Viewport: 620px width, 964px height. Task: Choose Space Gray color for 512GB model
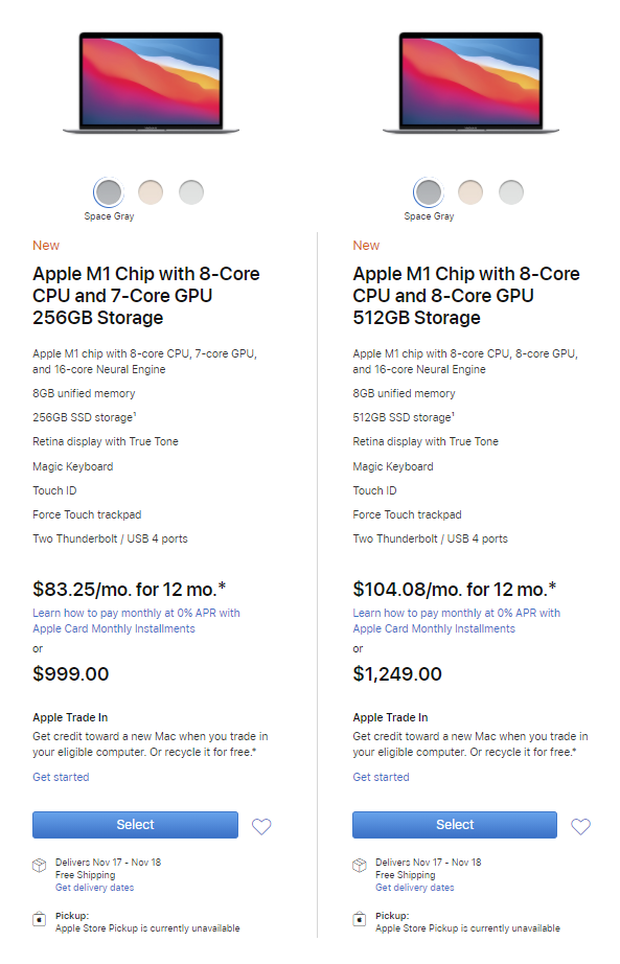(x=429, y=192)
